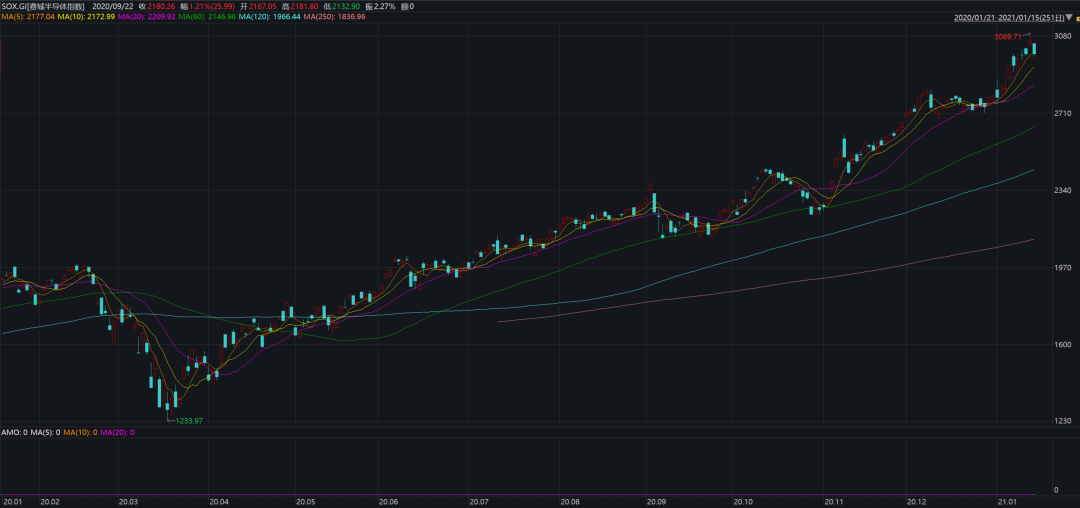The height and width of the screenshot is (508, 1080).
Task: Select the MA(10): 2172.99 indicator label
Action: coord(87,17)
